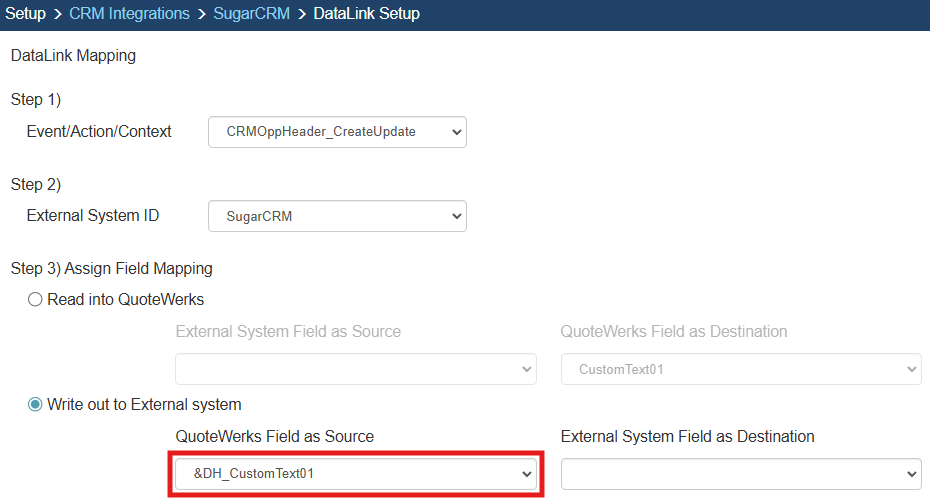Click the Step 3) Assign Field Mapping heading
This screenshot has width=930, height=503.
click(x=111, y=269)
